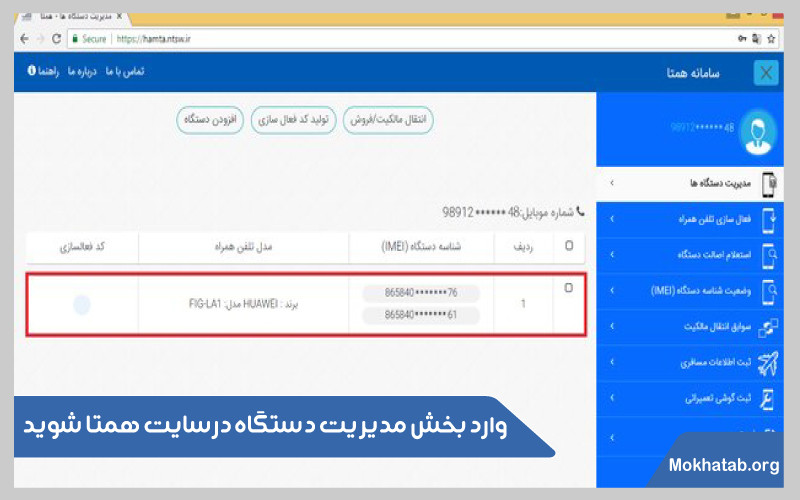Open the تماس با ما link
800x500 pixels.
tap(125, 71)
